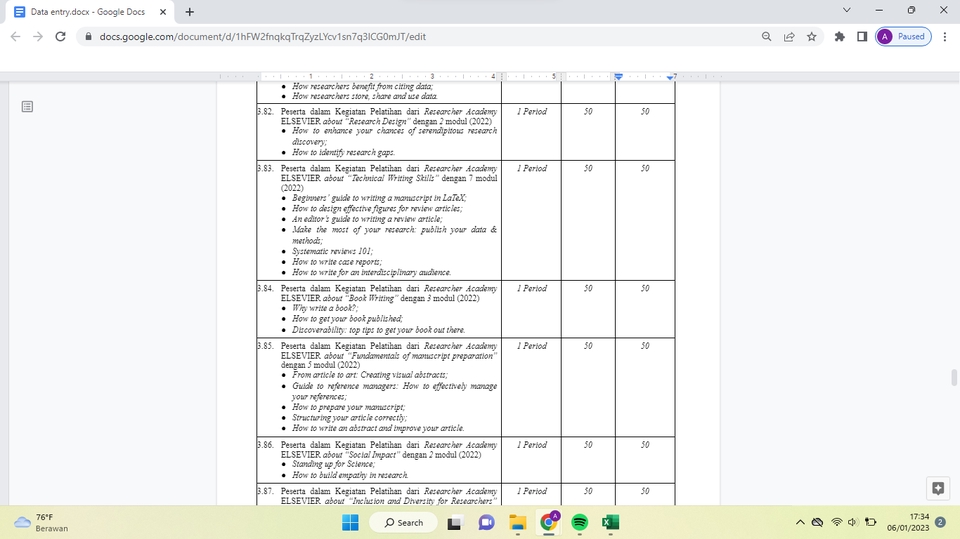The image size is (960, 539).
Task: Click the Explore button in document corner
Action: pos(938,488)
